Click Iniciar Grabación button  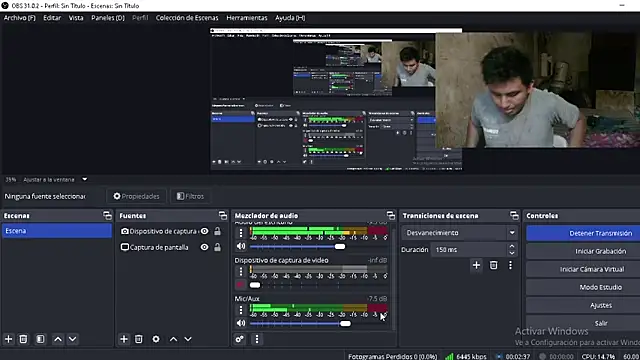pos(583,251)
